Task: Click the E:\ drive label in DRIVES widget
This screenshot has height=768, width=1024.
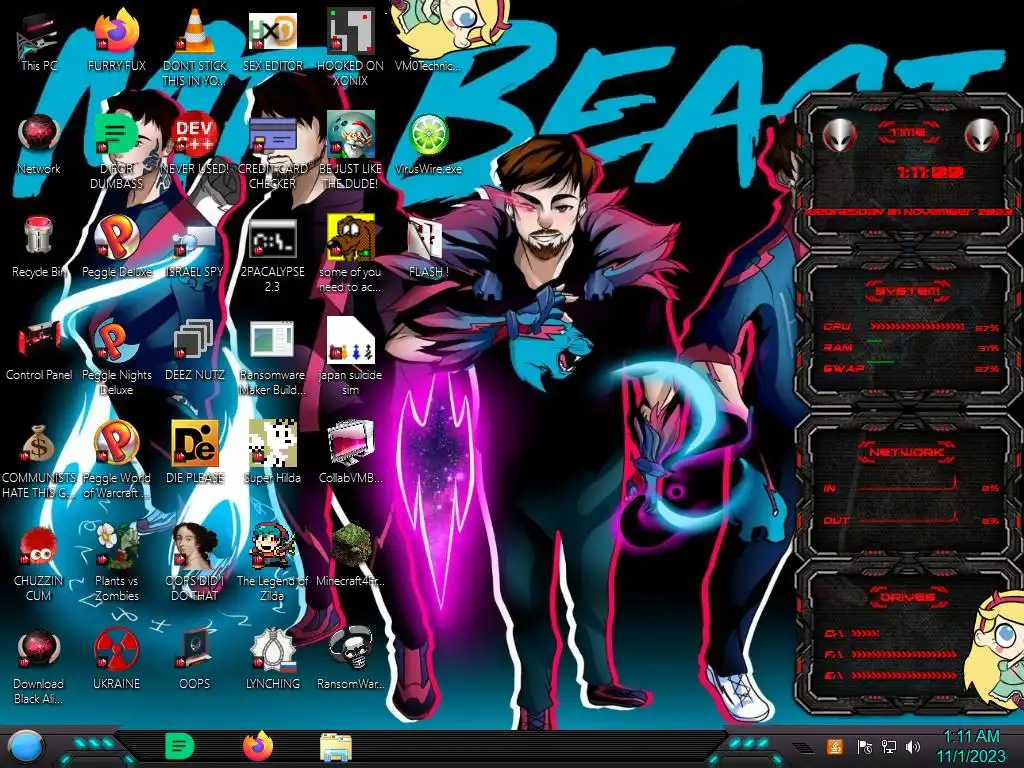Action: [x=833, y=675]
